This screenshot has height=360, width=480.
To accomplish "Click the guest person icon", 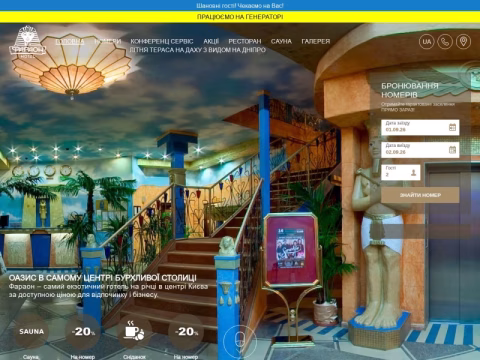I will pos(413,172).
